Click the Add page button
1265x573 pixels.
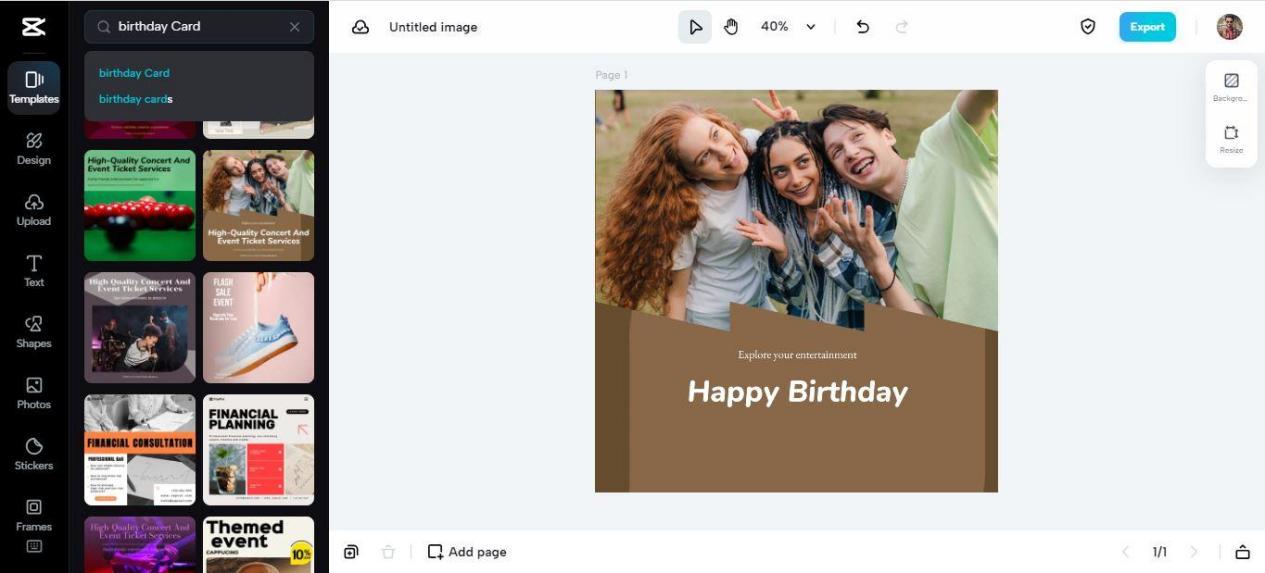tap(467, 552)
